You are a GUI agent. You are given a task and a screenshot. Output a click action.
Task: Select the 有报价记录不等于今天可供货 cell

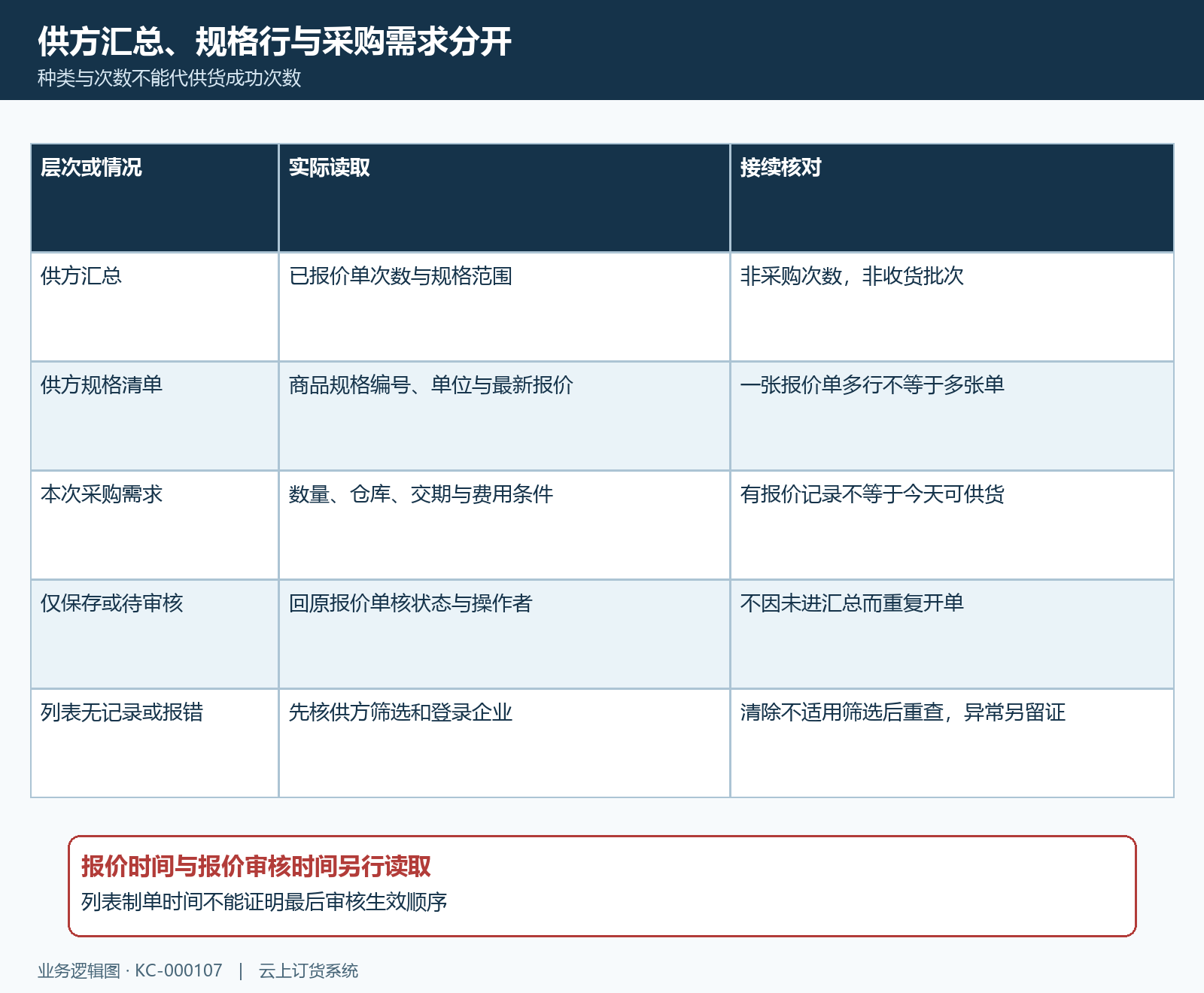[952, 525]
